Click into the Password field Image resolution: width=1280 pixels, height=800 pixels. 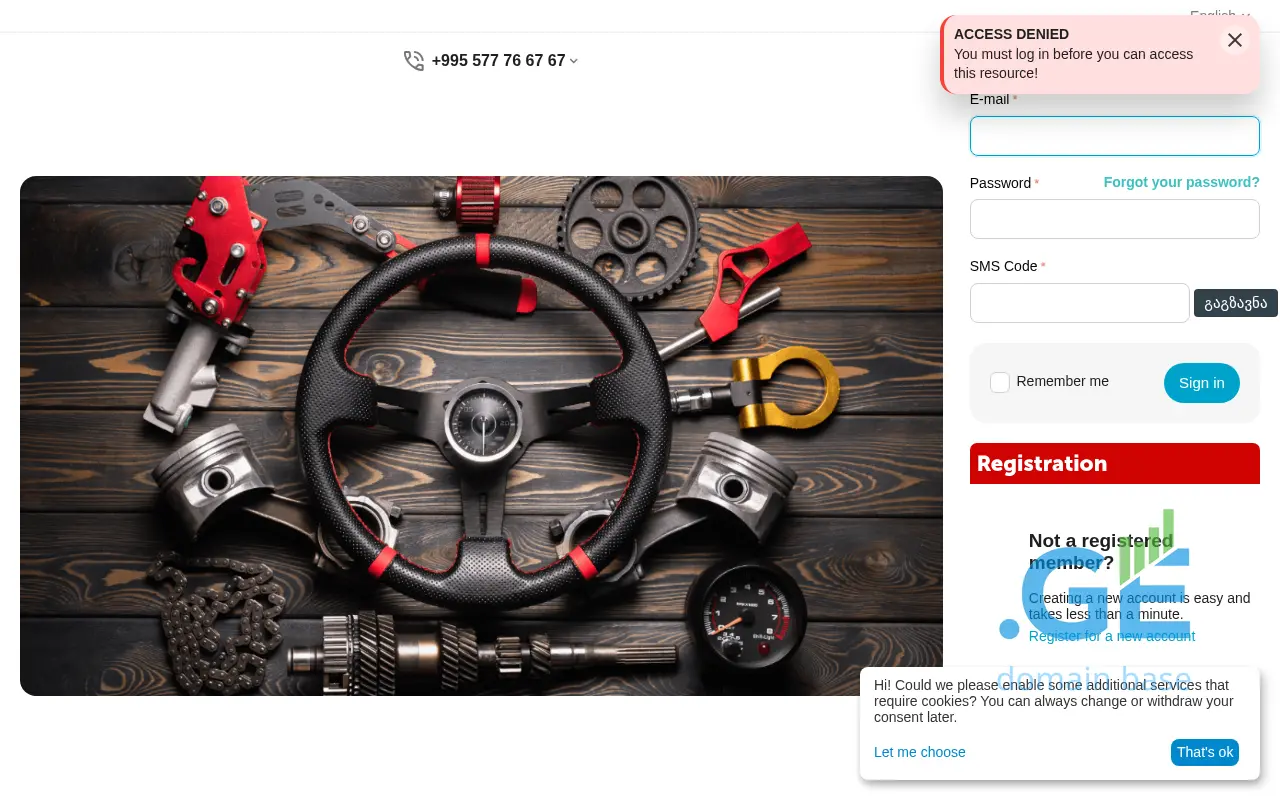point(1114,219)
